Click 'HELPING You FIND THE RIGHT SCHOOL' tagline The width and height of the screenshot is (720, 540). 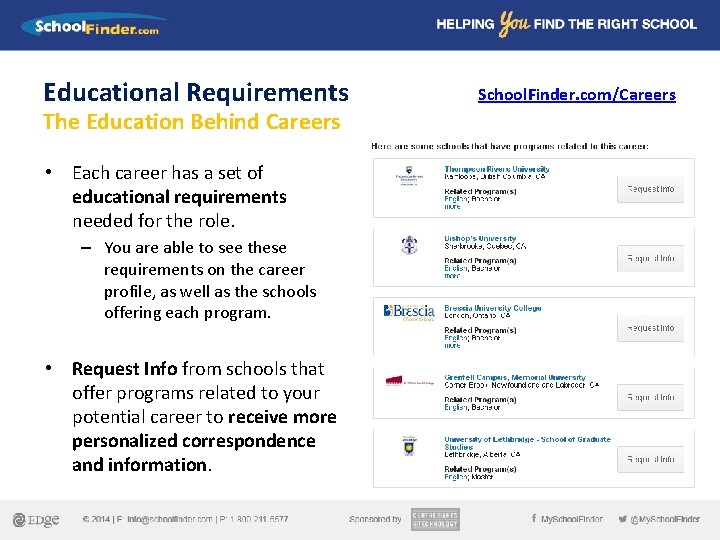click(567, 24)
